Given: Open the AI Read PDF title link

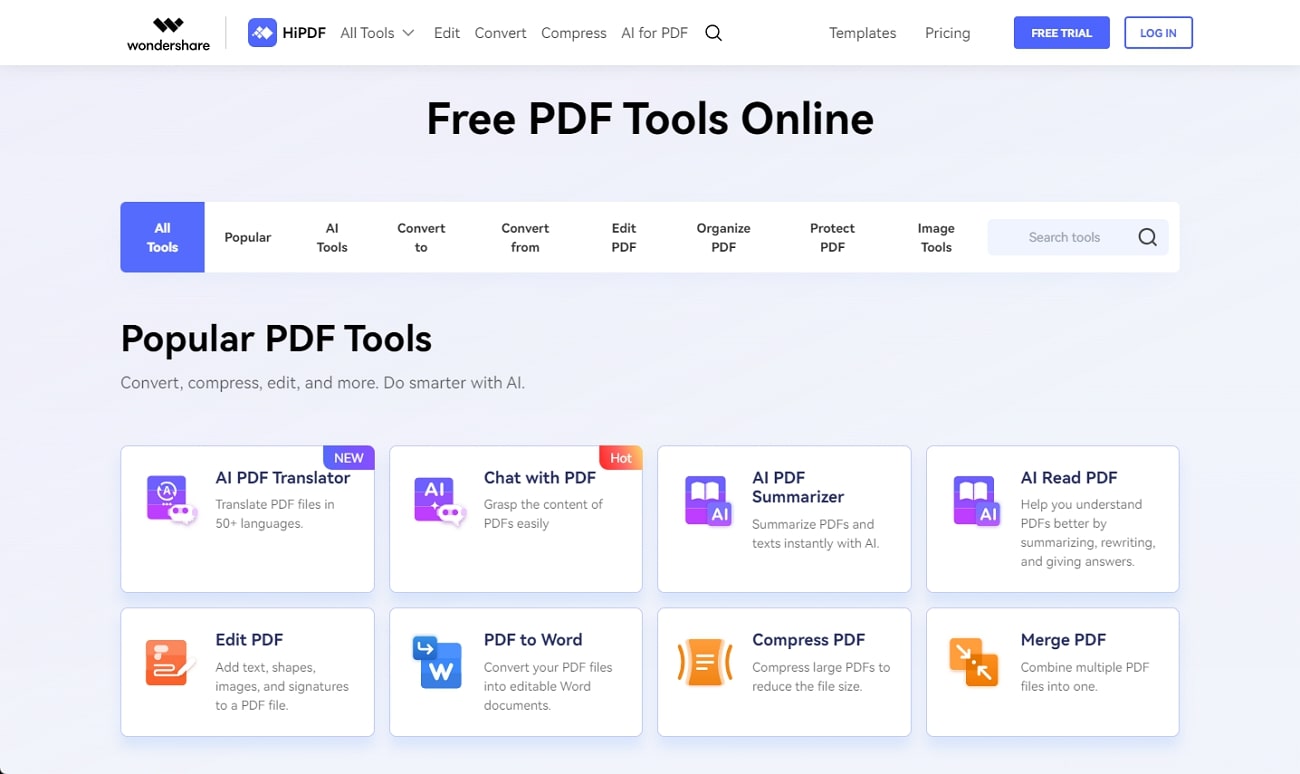Looking at the screenshot, I should coord(1069,477).
